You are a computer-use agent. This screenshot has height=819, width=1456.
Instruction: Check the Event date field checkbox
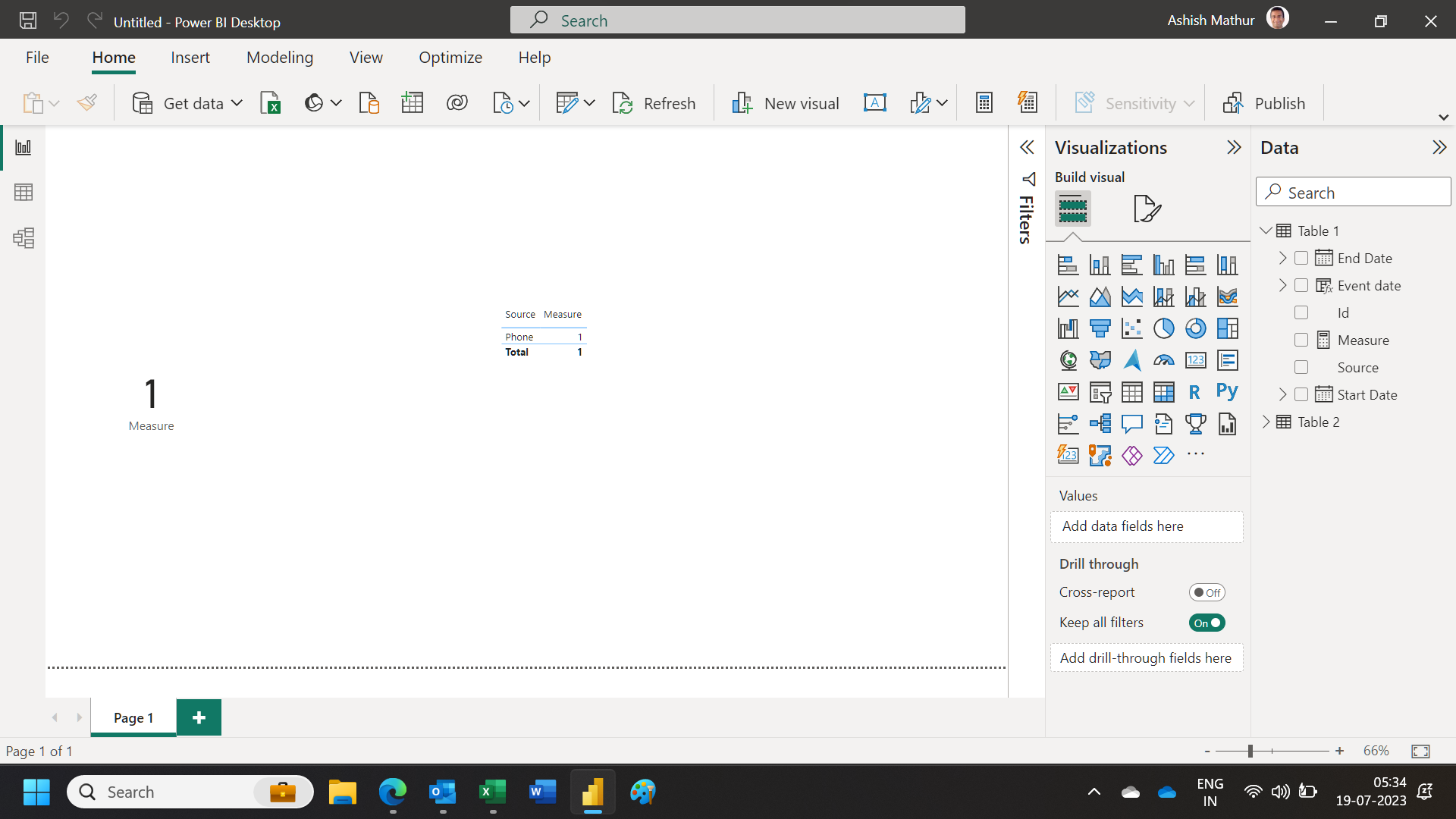click(x=1301, y=286)
